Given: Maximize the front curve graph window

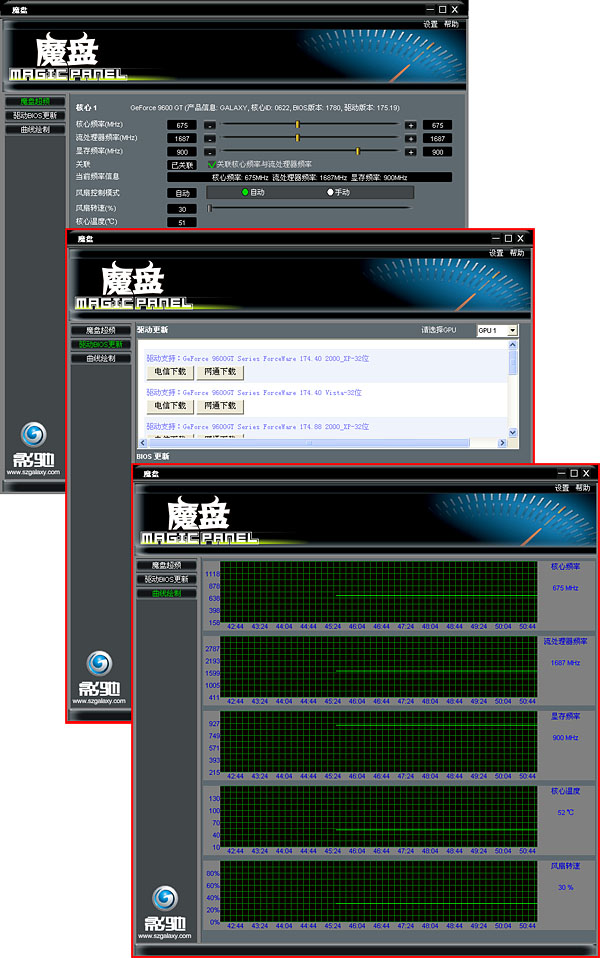Looking at the screenshot, I should [x=574, y=473].
